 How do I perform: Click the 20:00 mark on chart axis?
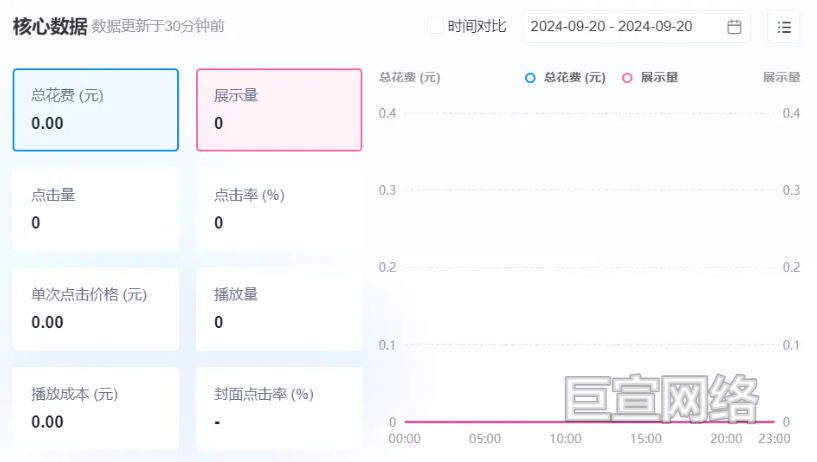[x=726, y=439]
